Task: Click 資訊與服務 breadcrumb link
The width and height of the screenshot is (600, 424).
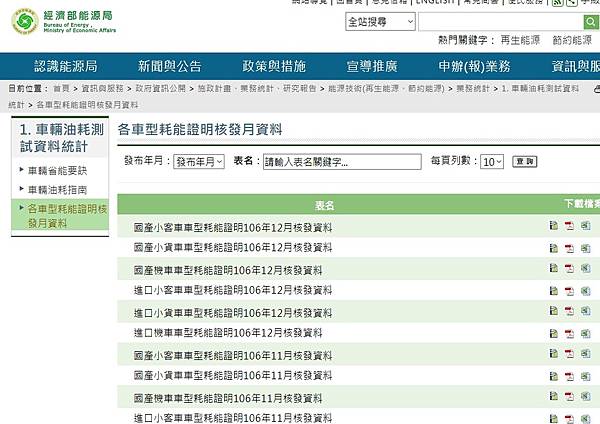Action: 103,88
